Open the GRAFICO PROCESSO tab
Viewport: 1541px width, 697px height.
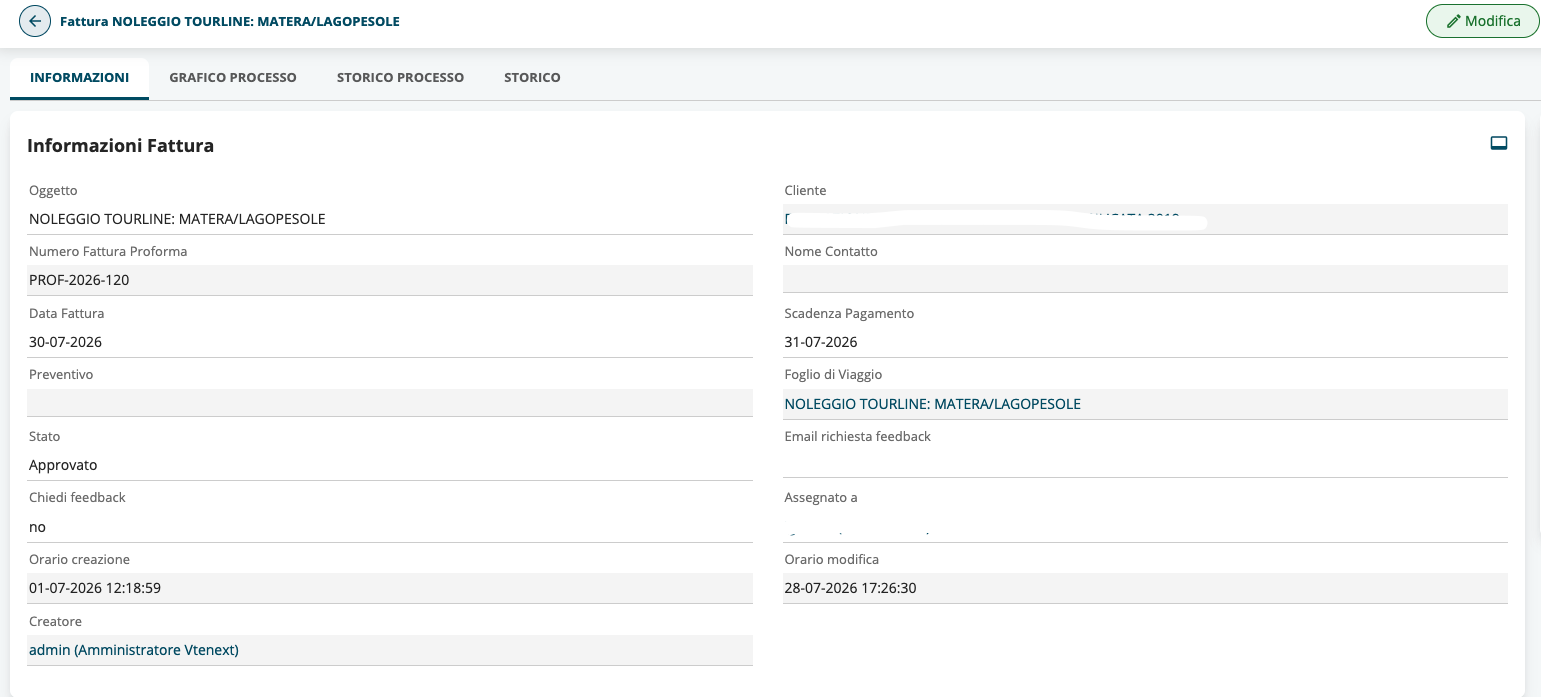tap(233, 78)
